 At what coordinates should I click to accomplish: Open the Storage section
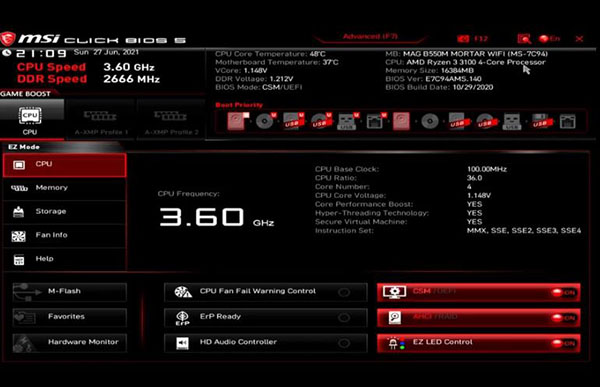(65, 212)
